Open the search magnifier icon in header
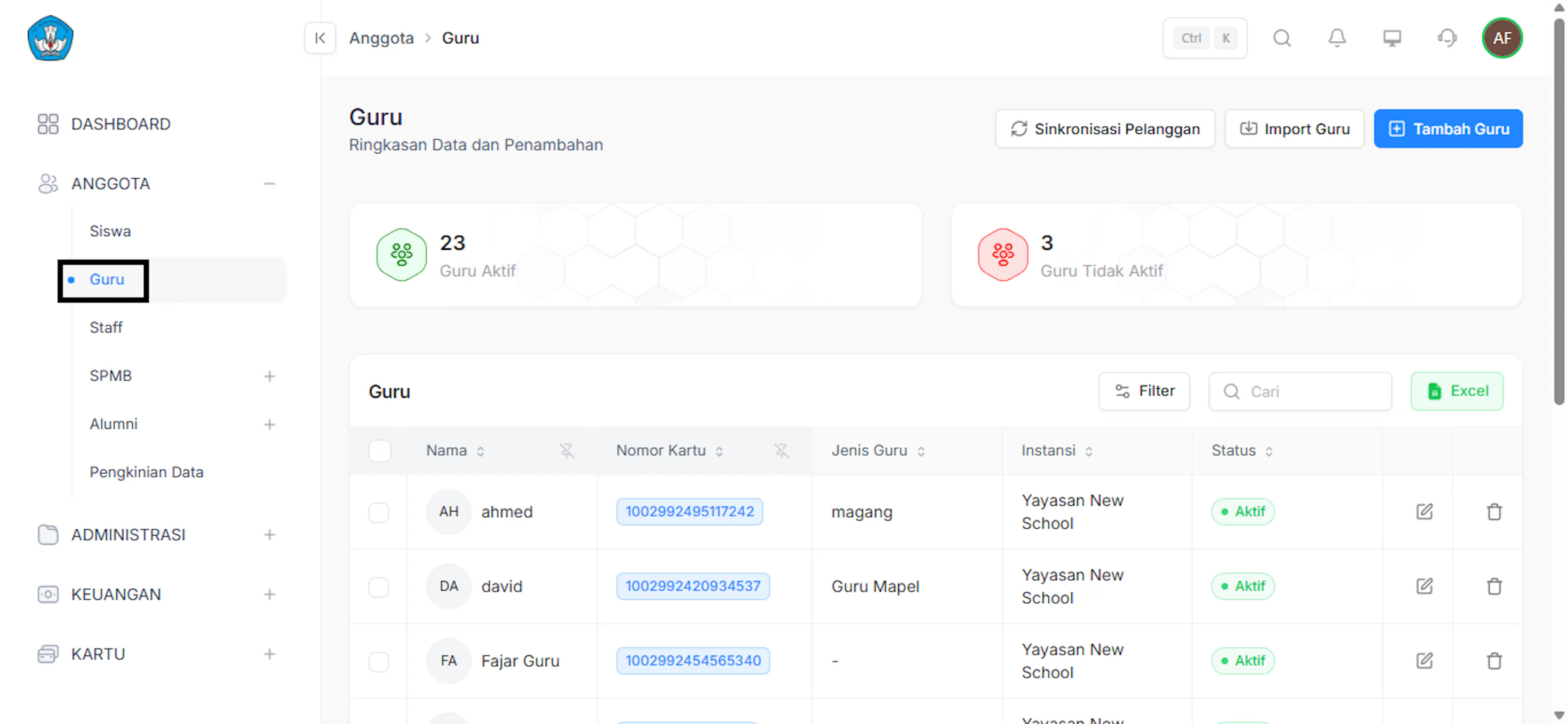This screenshot has width=1568, height=724. pos(1282,38)
